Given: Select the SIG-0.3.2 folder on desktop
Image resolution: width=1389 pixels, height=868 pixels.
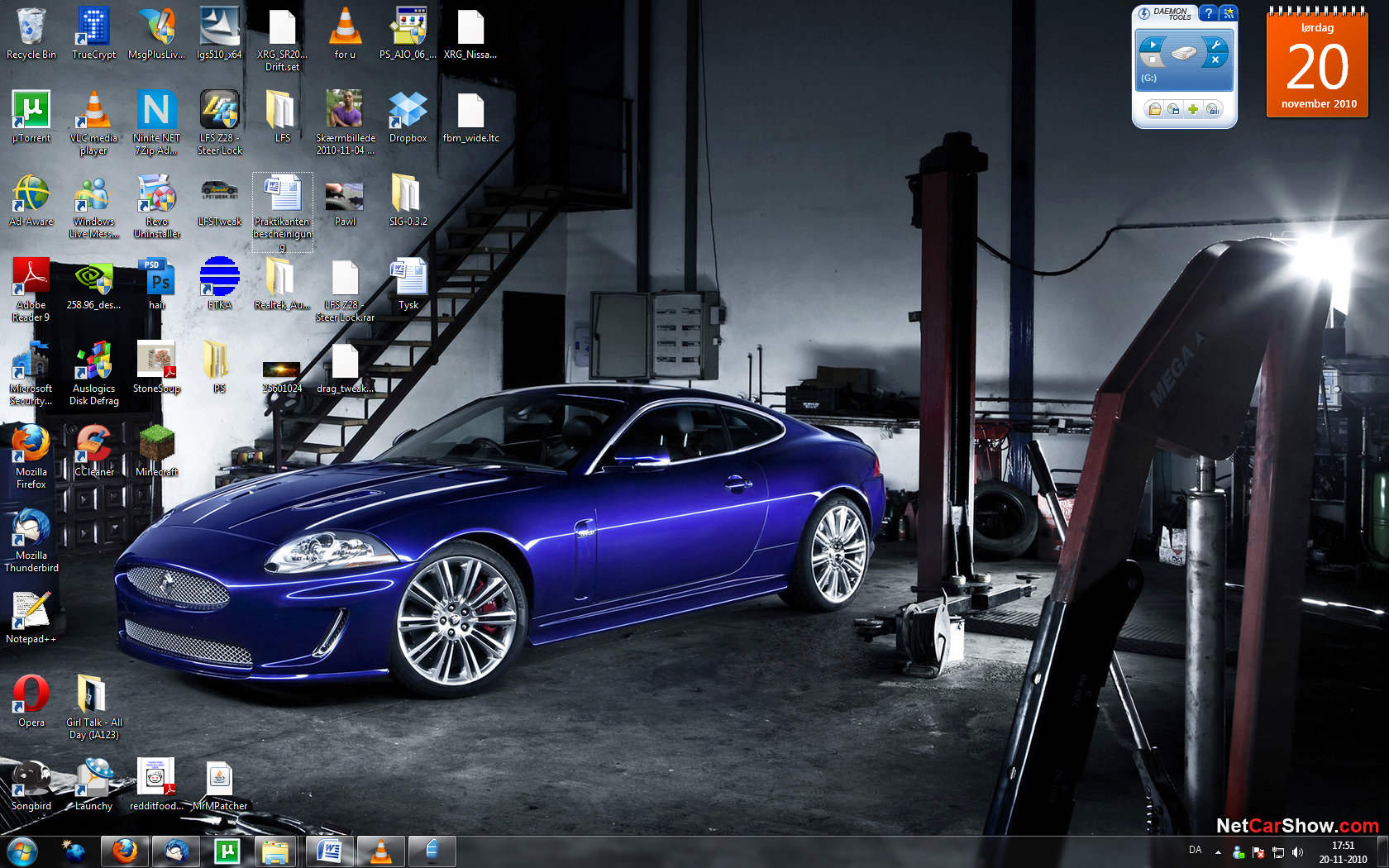Looking at the screenshot, I should click(x=408, y=201).
